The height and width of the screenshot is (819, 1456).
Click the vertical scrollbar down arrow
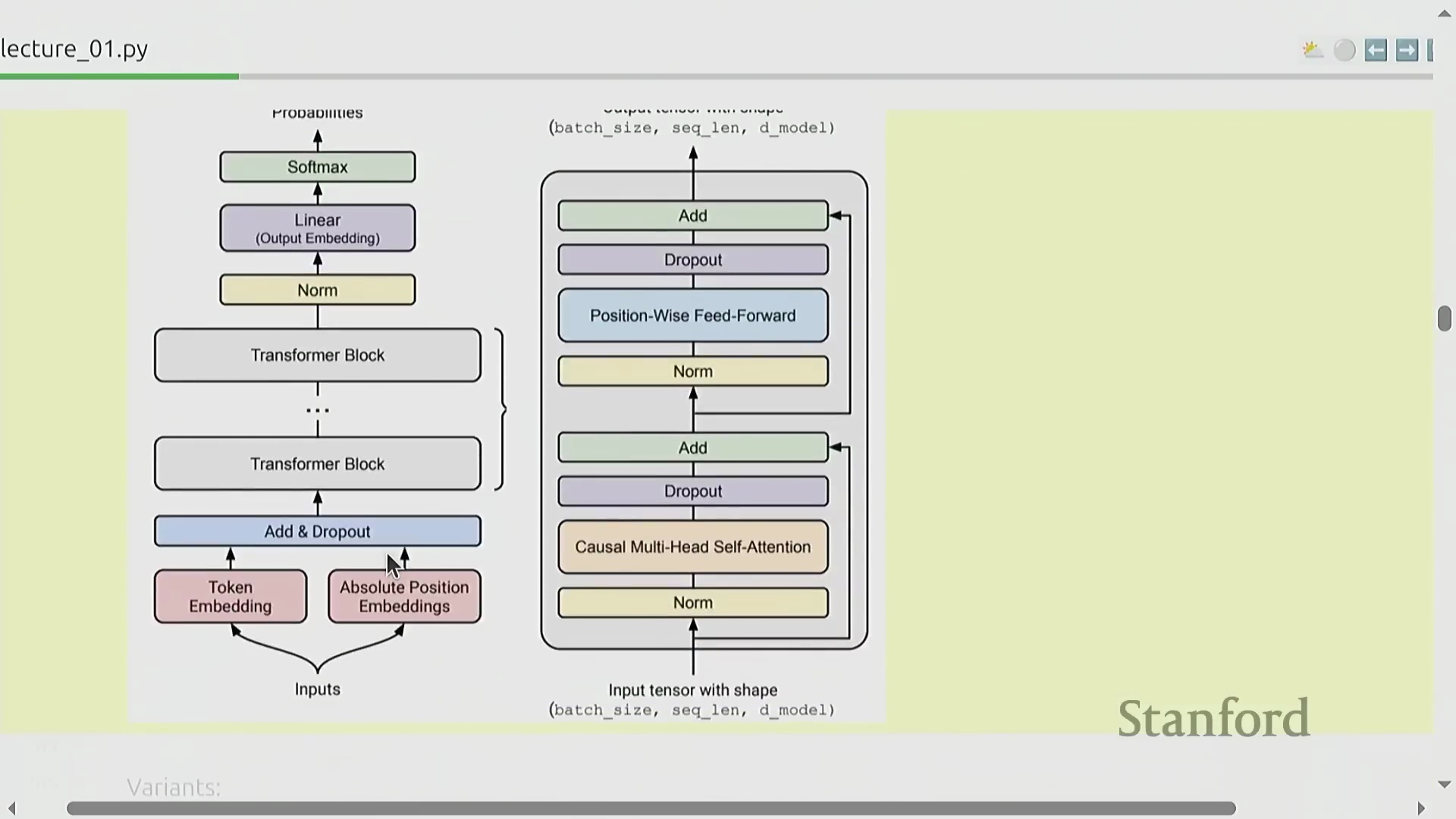click(1444, 784)
